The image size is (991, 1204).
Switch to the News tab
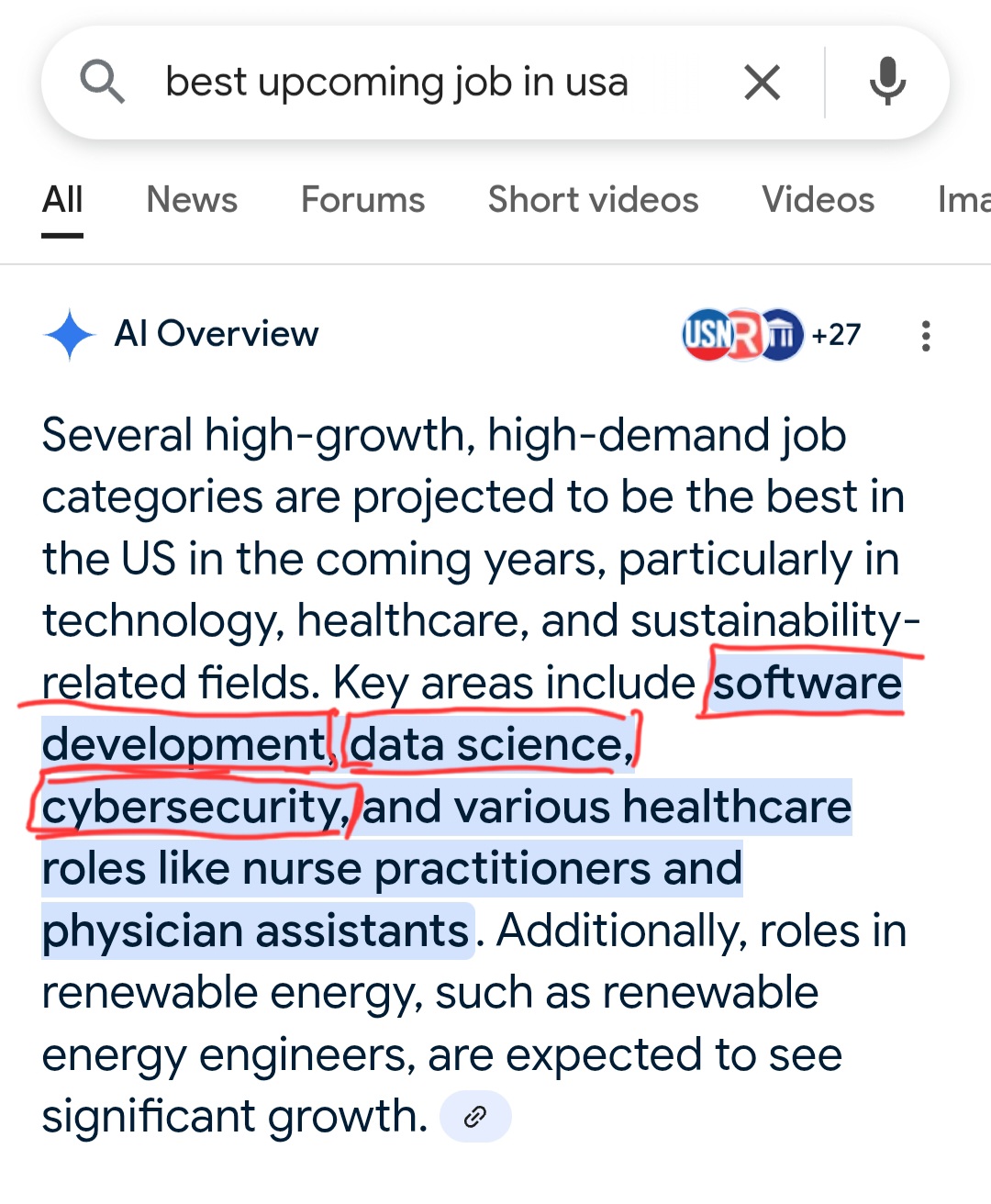[192, 200]
